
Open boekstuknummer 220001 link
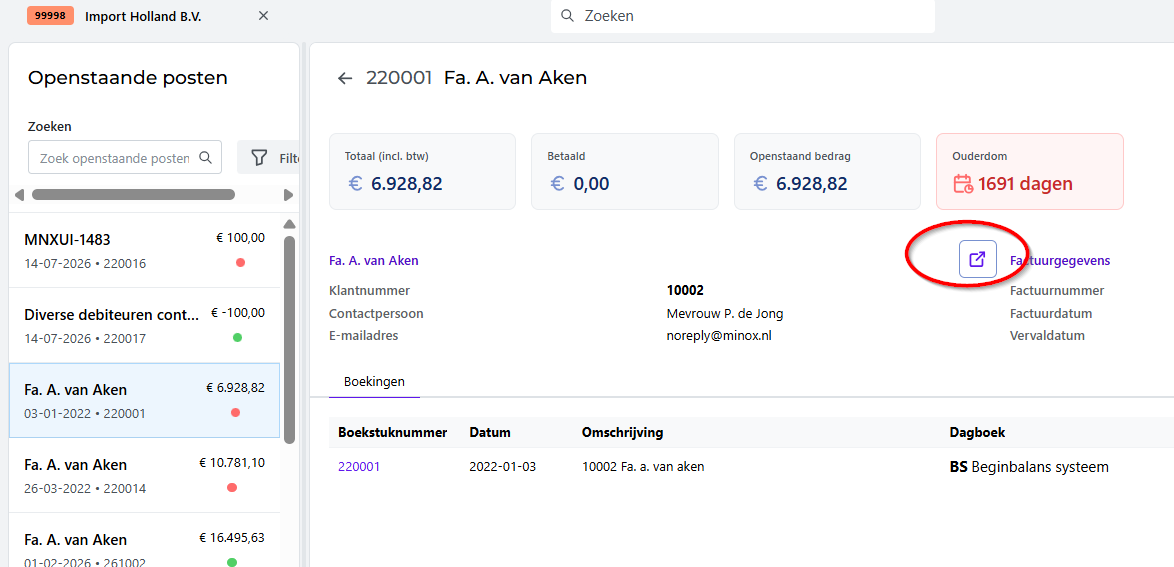tap(359, 467)
